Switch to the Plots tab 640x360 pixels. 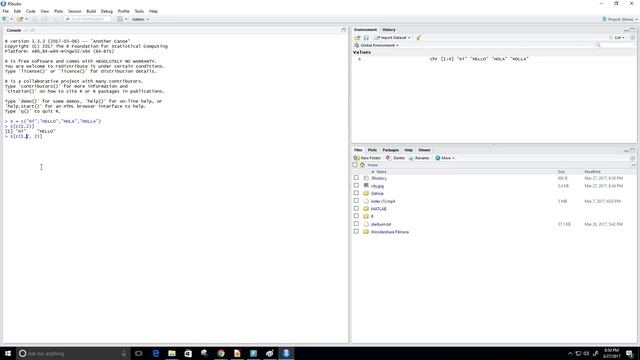(372, 150)
